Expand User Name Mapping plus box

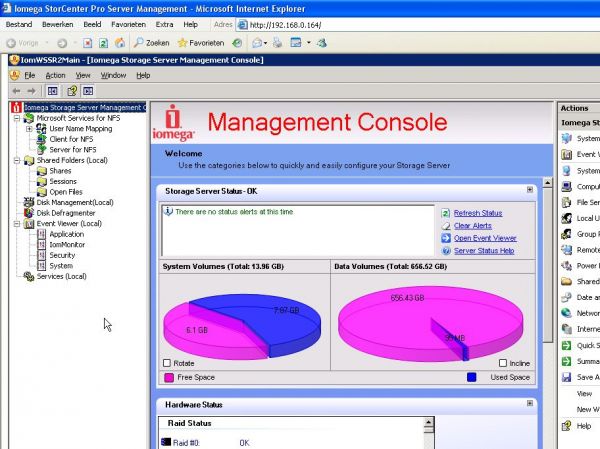coord(29,129)
